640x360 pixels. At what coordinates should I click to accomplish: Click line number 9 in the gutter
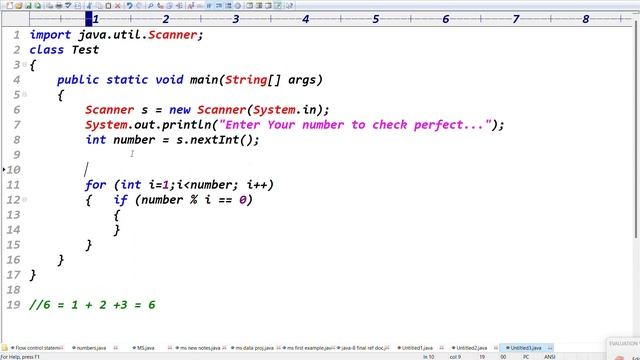coord(17,155)
